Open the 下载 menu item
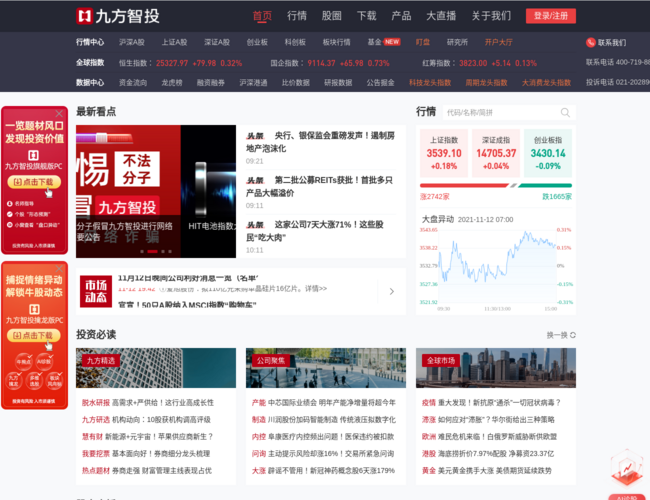The width and height of the screenshot is (650, 500). pyautogui.click(x=366, y=16)
